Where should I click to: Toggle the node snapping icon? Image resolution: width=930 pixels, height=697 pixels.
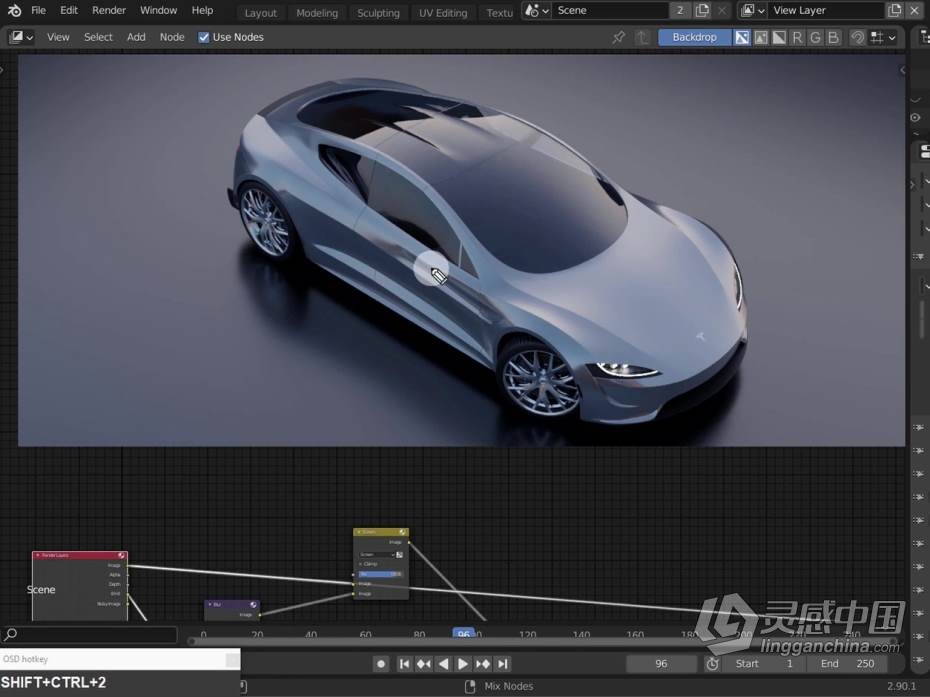(x=857, y=37)
